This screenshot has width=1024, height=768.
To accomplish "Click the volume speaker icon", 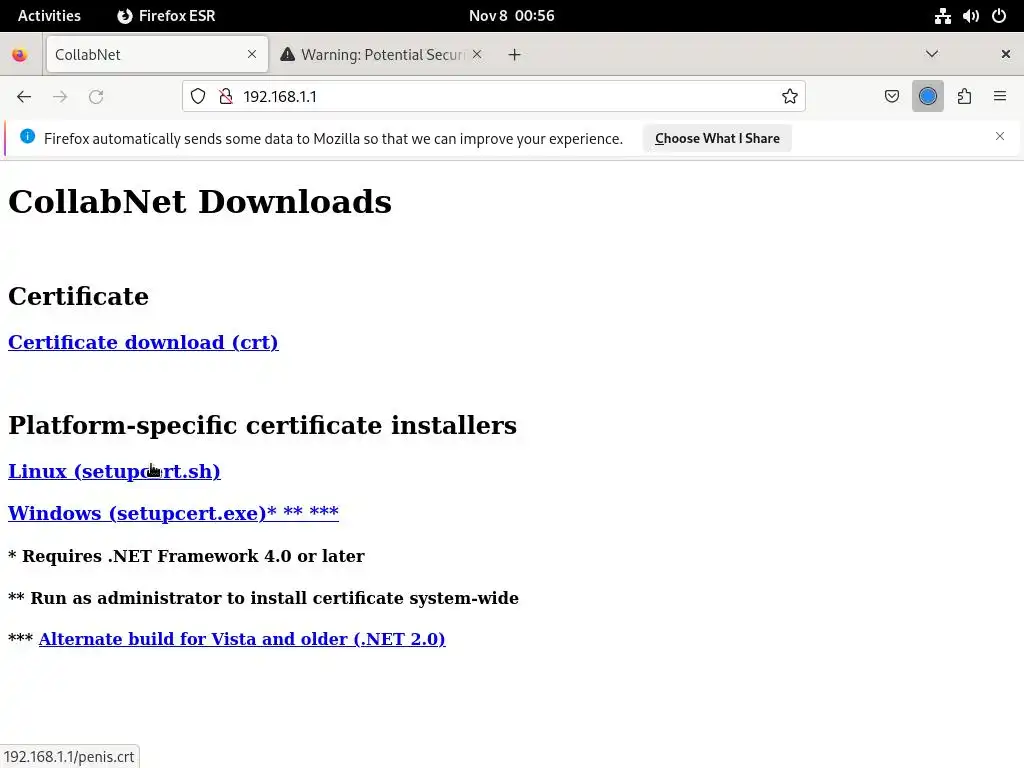I will pyautogui.click(x=970, y=16).
